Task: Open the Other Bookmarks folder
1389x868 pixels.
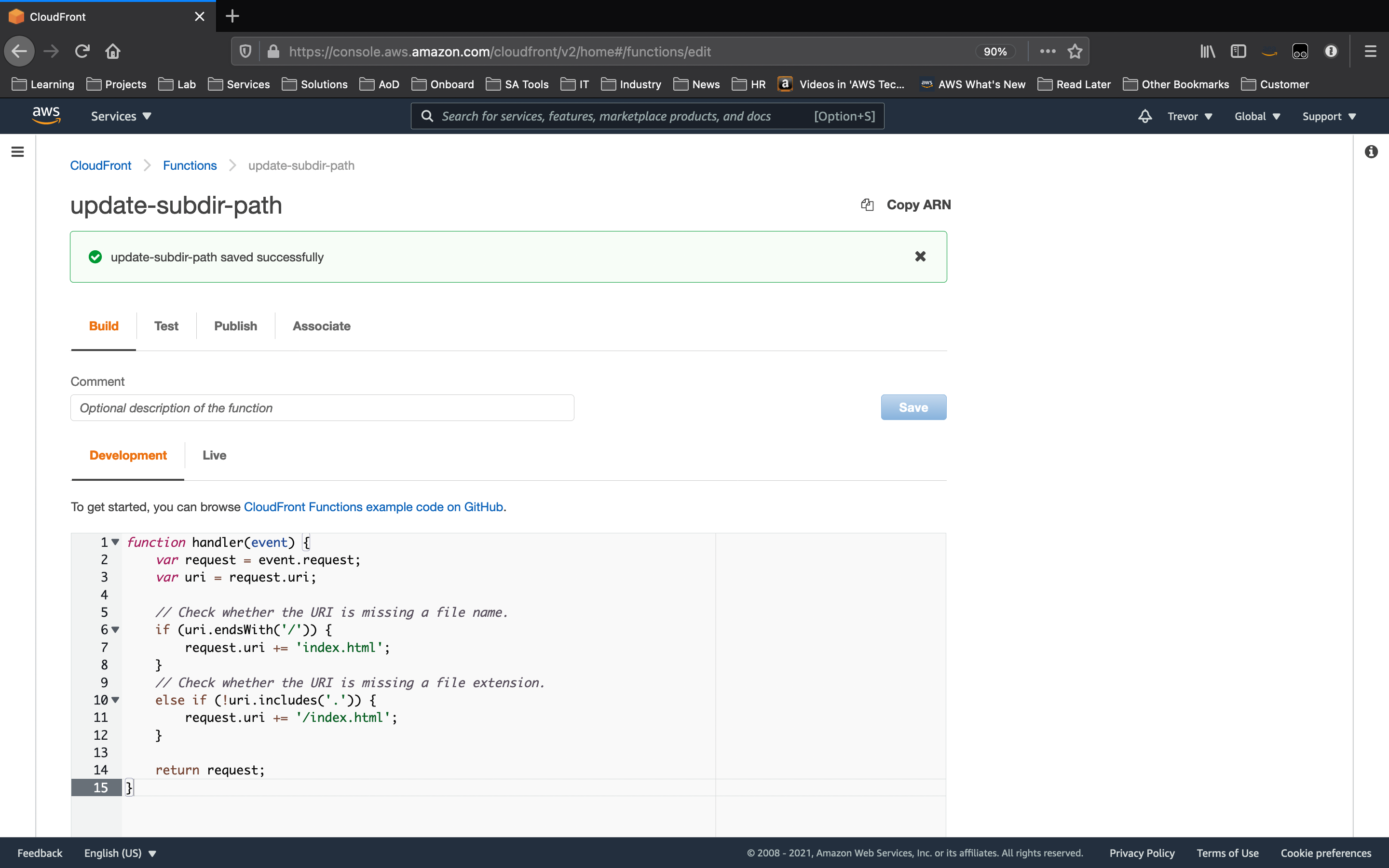Action: (1175, 84)
